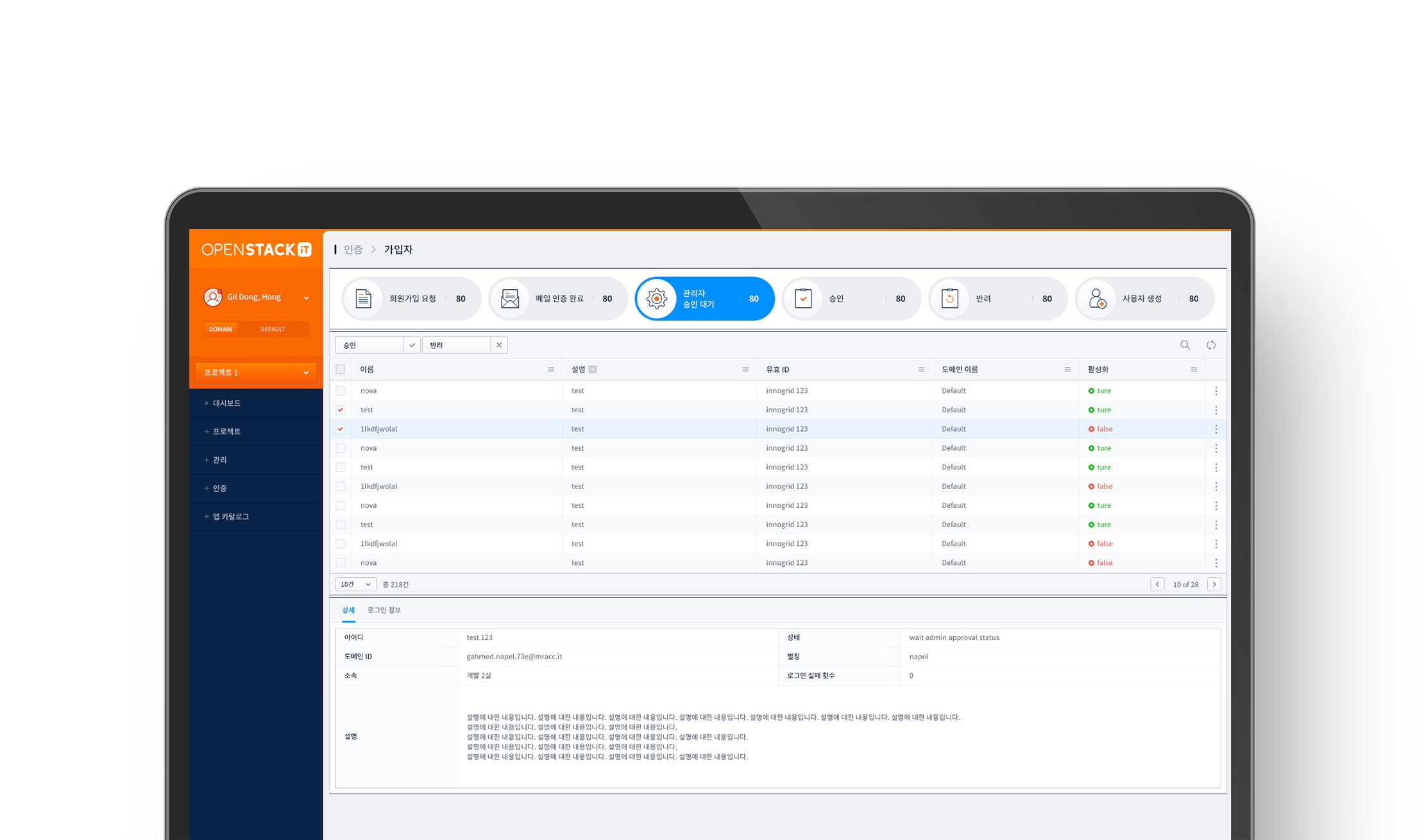Image resolution: width=1424 pixels, height=840 pixels.
Task: Click the search magnifier icon above the table
Action: (1185, 345)
